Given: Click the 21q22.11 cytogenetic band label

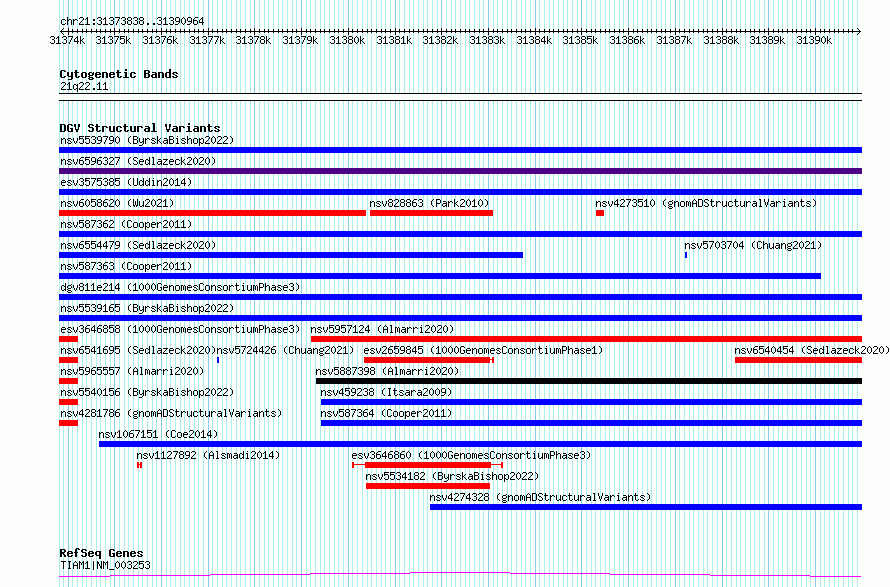Looking at the screenshot, I should pos(84,86).
